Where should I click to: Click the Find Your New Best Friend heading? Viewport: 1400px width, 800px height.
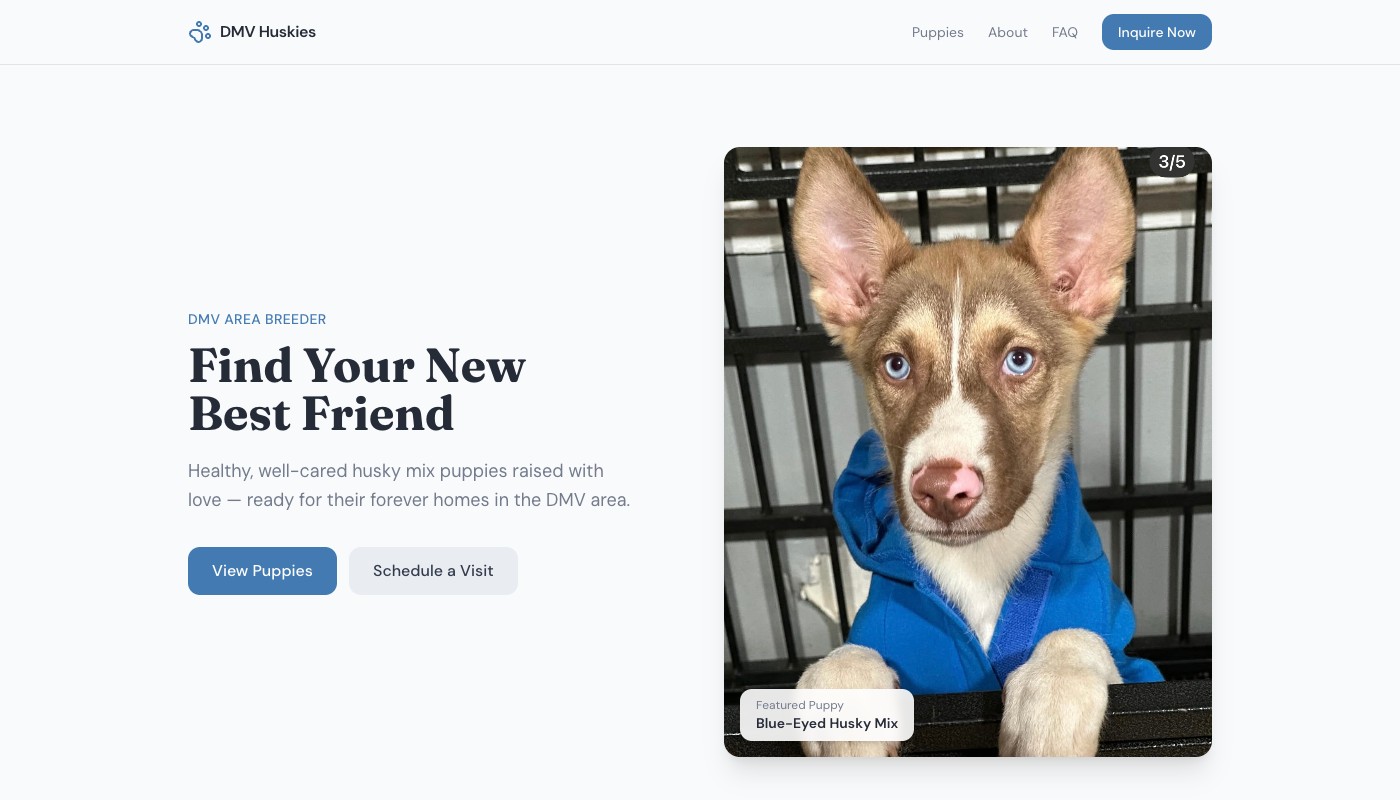[357, 390]
